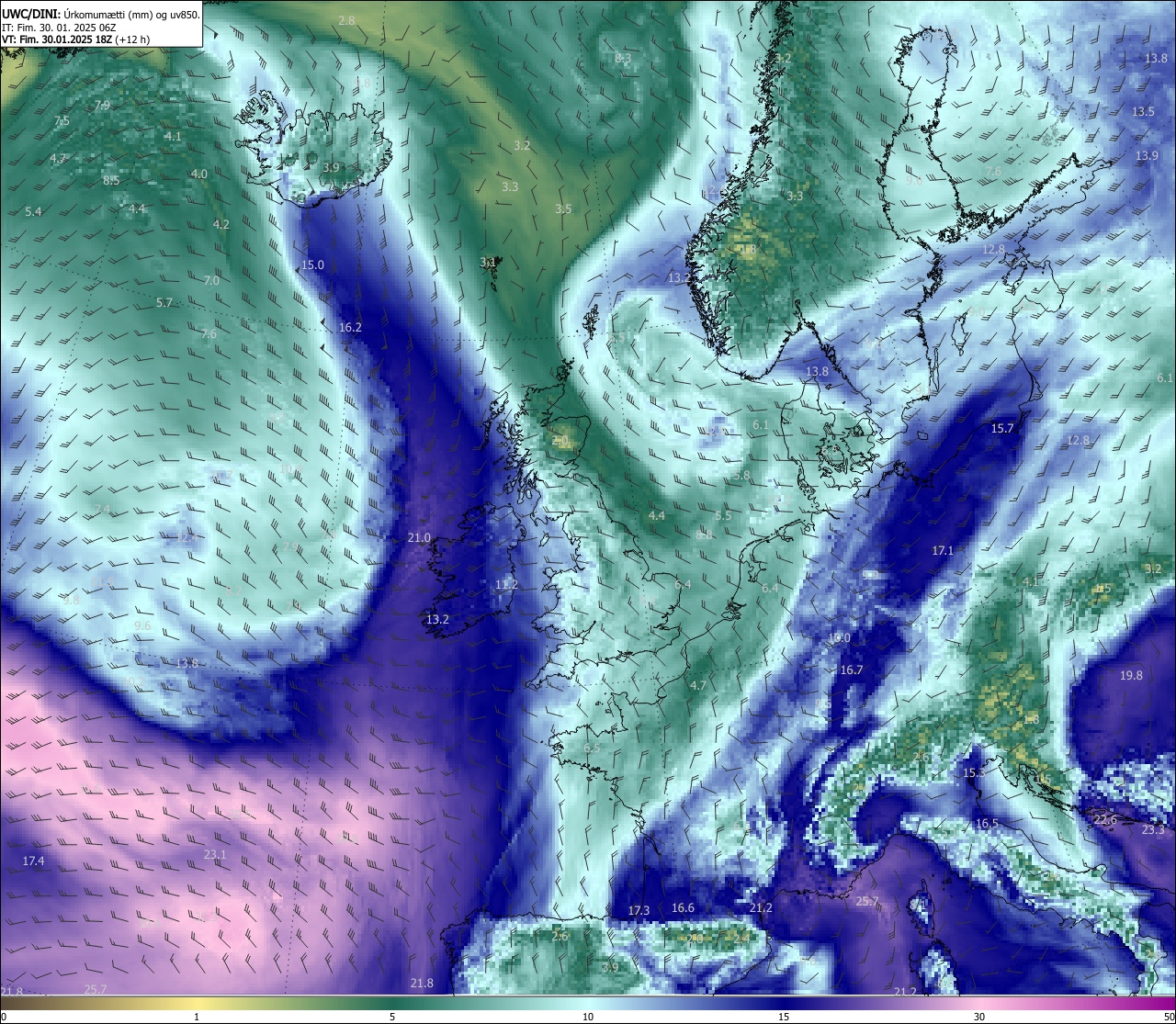Click the 5.5 value label
1176x1024 pixels.
723,516
